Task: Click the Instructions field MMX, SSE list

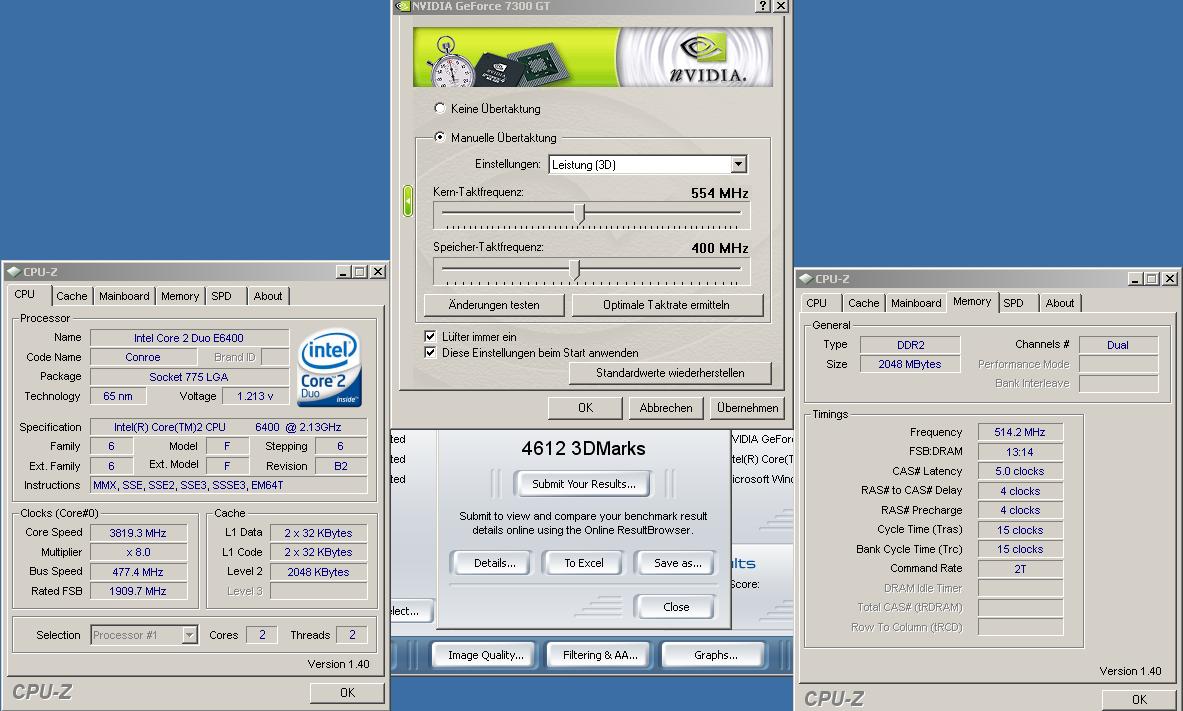Action: click(x=229, y=485)
